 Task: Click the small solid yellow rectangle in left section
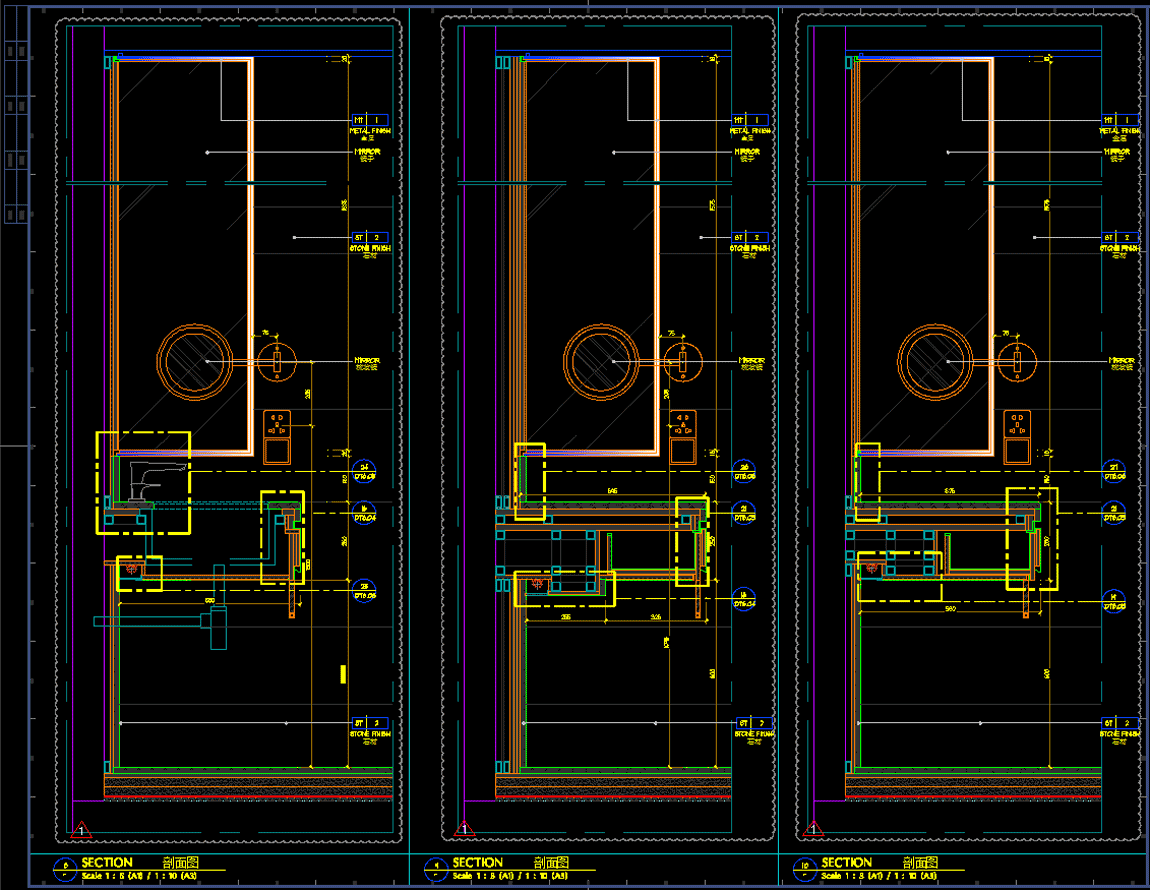pyautogui.click(x=343, y=674)
